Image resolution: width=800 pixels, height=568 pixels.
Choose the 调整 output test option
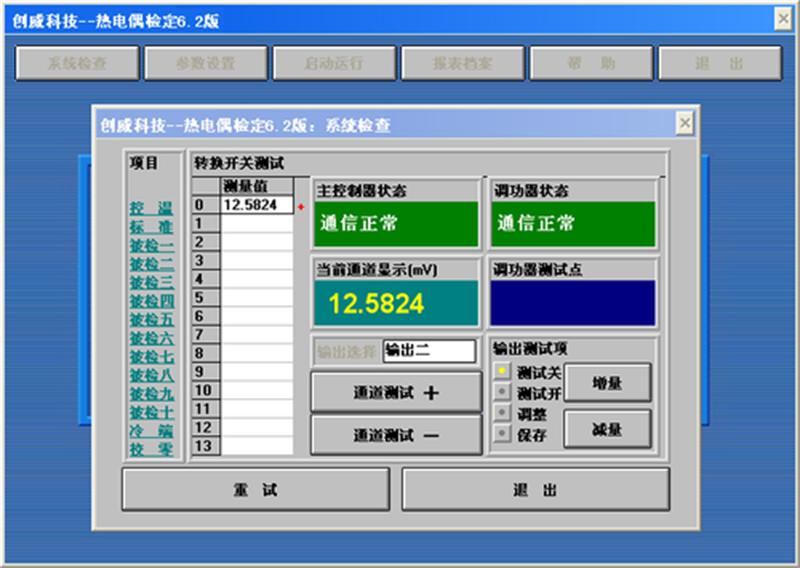[504, 412]
